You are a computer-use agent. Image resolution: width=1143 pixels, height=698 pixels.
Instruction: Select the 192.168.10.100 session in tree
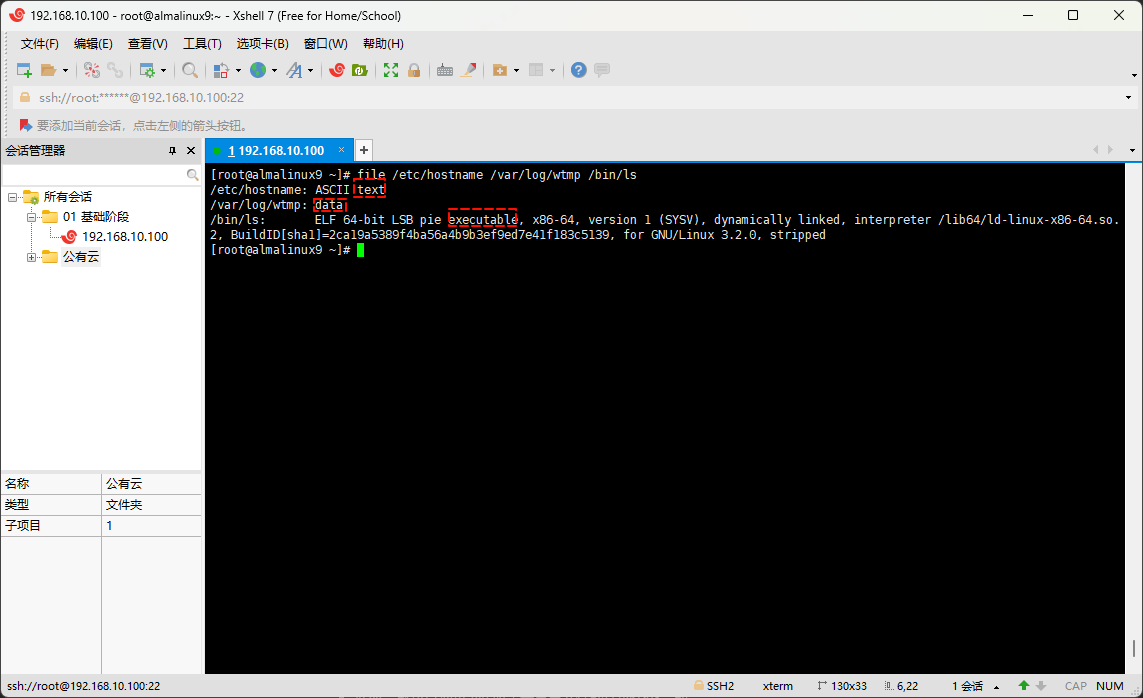[x=124, y=237]
